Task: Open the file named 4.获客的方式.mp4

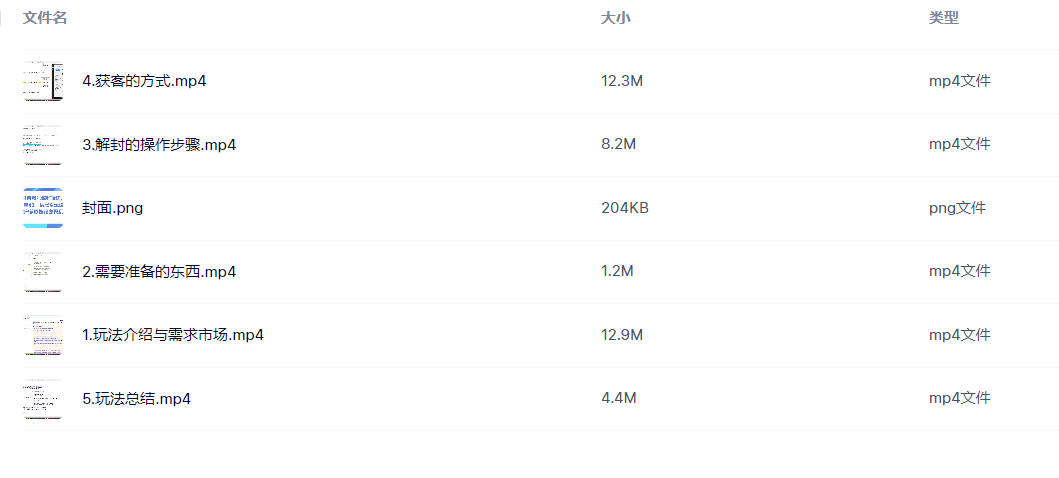Action: [144, 81]
